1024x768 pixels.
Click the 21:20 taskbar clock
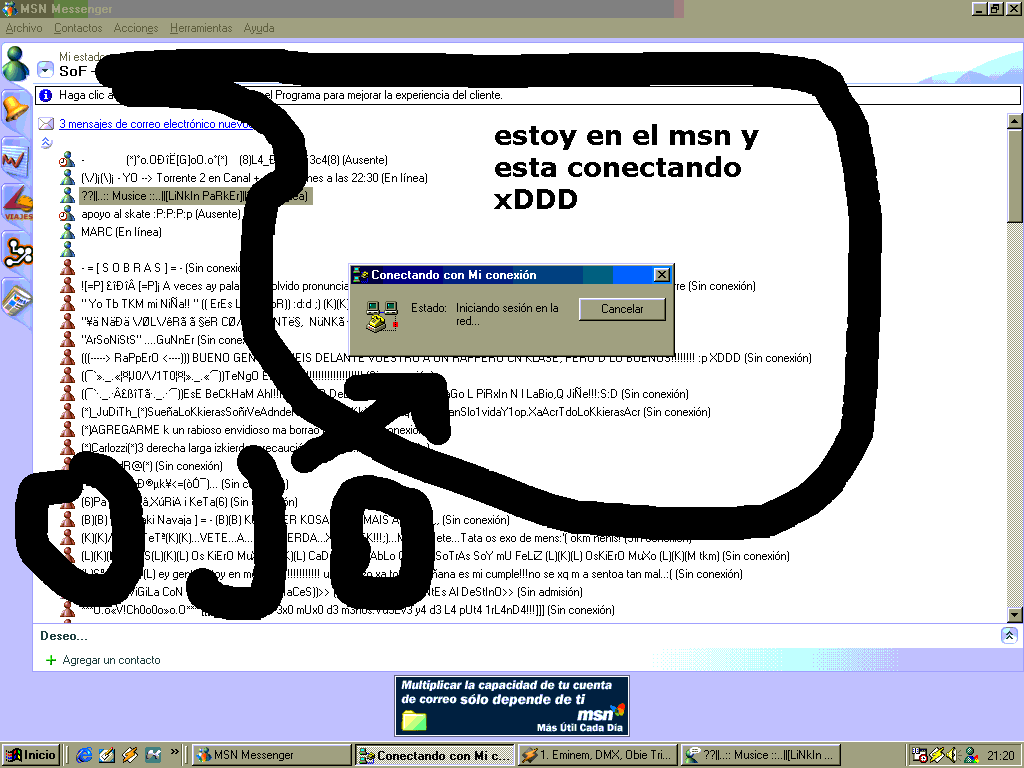pos(1000,756)
